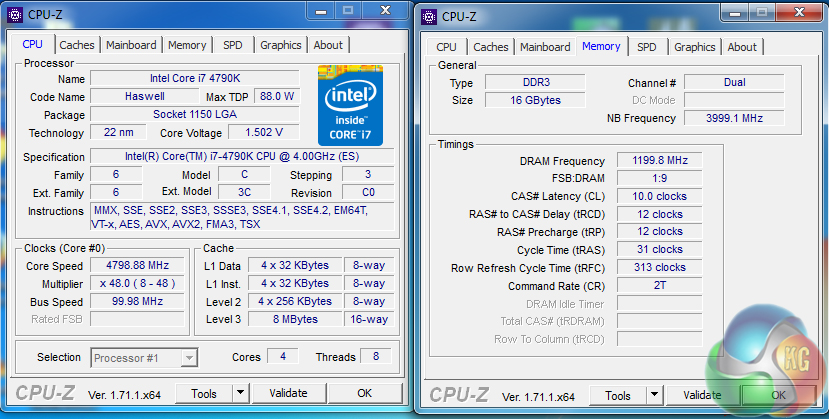Click the Instructions list field starting with MMX
Image resolution: width=829 pixels, height=419 pixels.
[x=242, y=217]
